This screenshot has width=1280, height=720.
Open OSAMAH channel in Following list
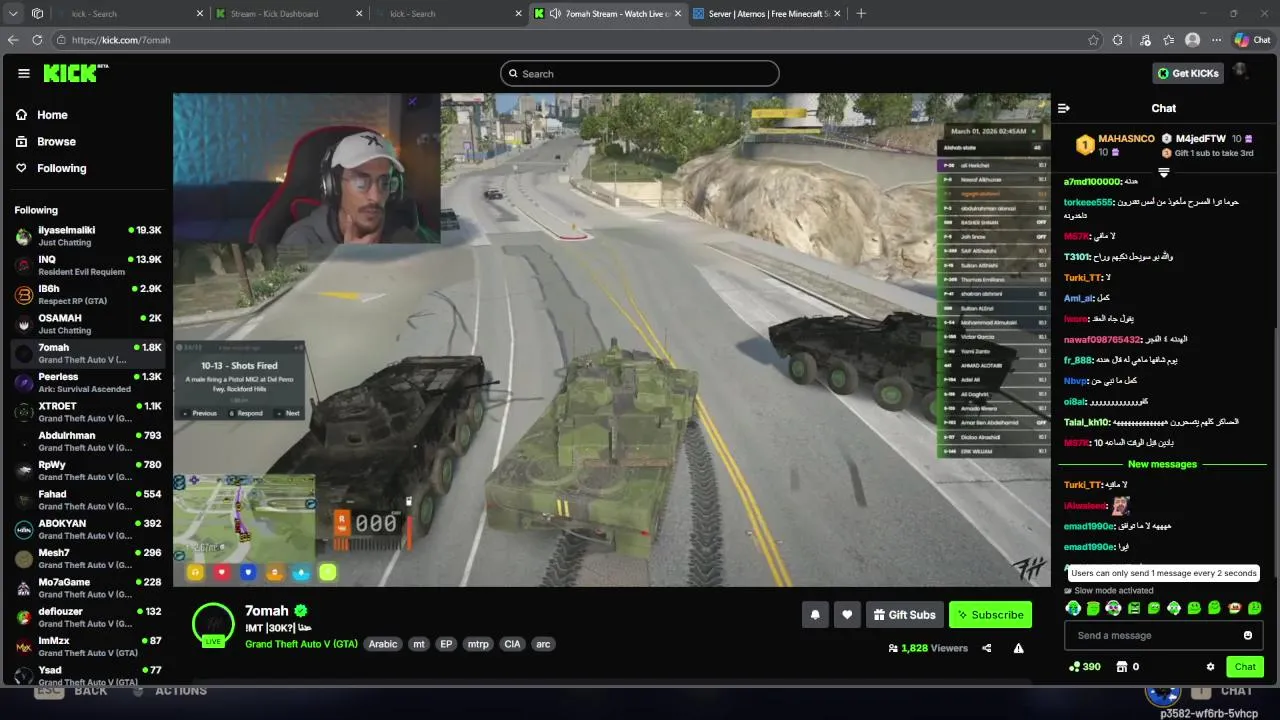pyautogui.click(x=87, y=324)
